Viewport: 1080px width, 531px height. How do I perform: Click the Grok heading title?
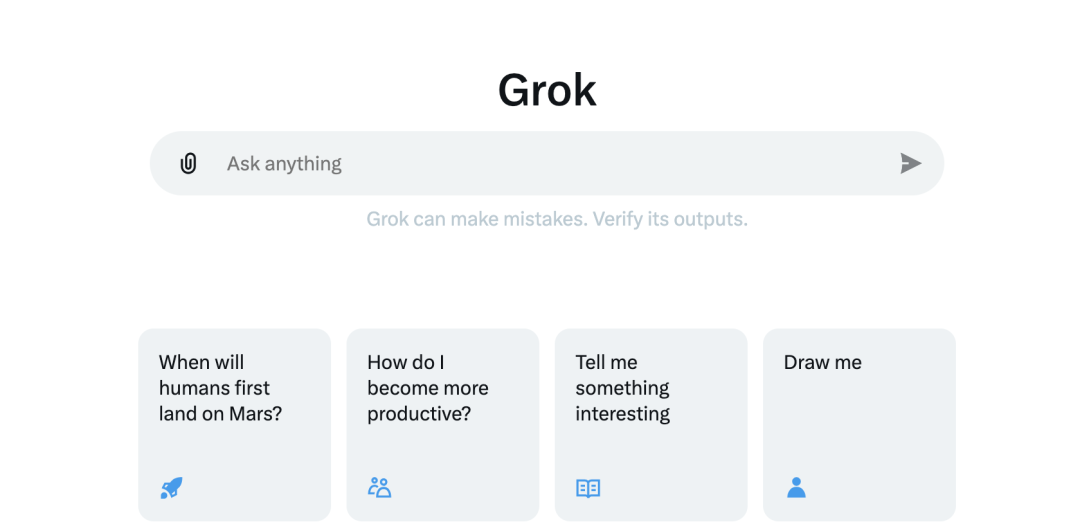click(x=547, y=90)
